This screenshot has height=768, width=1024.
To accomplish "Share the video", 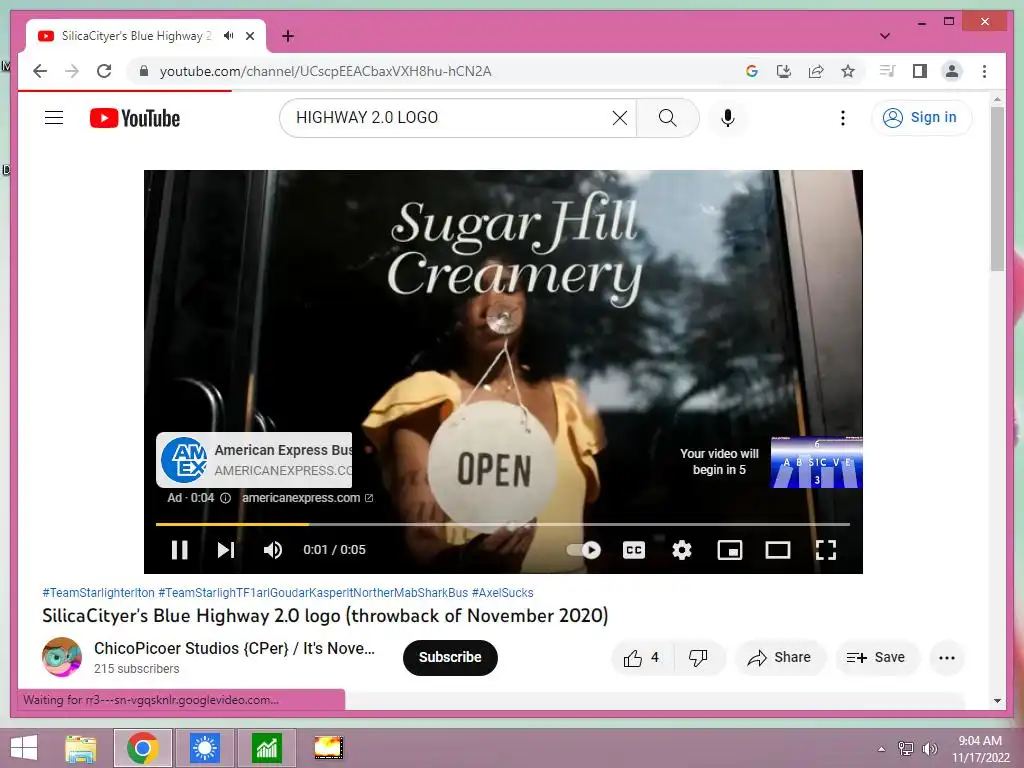I will pos(780,658).
